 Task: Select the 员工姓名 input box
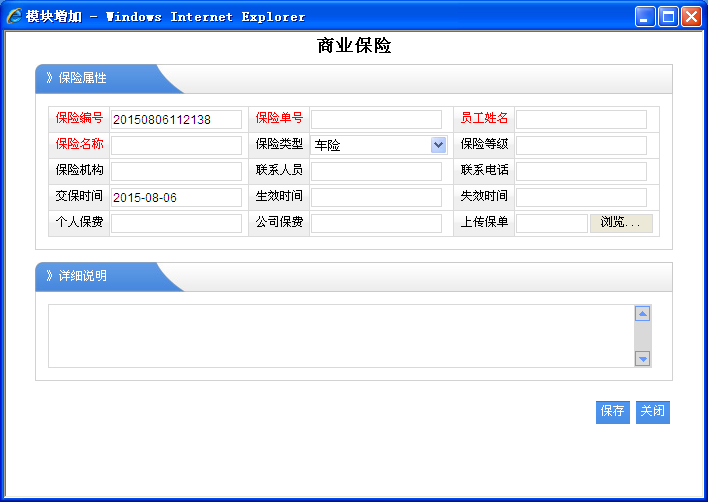click(x=581, y=120)
